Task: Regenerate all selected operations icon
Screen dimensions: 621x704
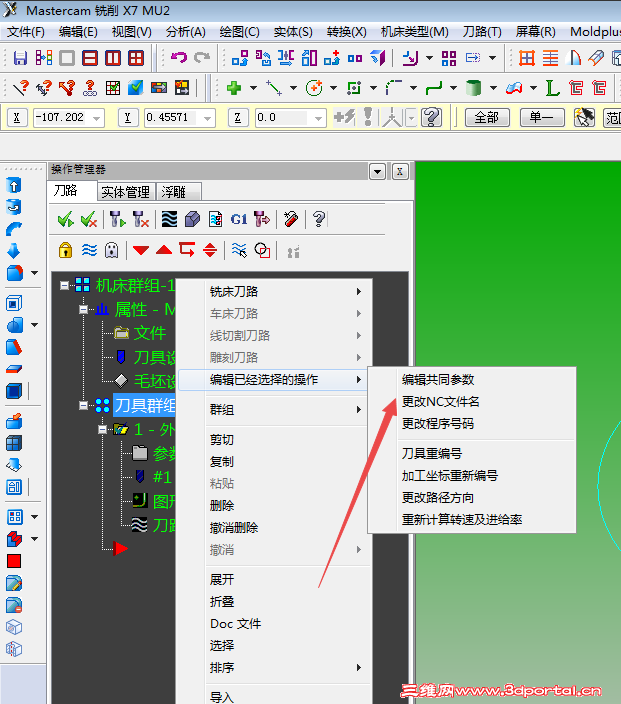Action: pyautogui.click(x=118, y=220)
